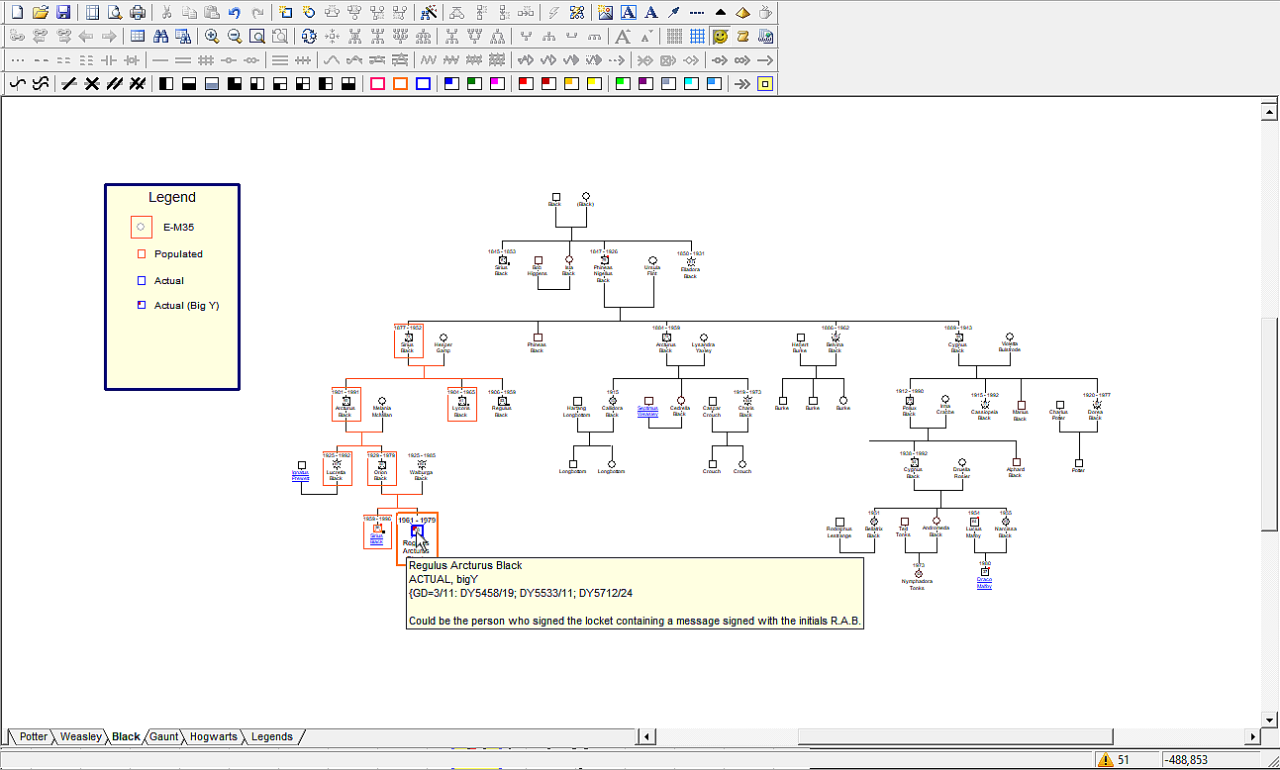The height and width of the screenshot is (770, 1280).
Task: Toggle the blue grid display button
Action: point(697,36)
